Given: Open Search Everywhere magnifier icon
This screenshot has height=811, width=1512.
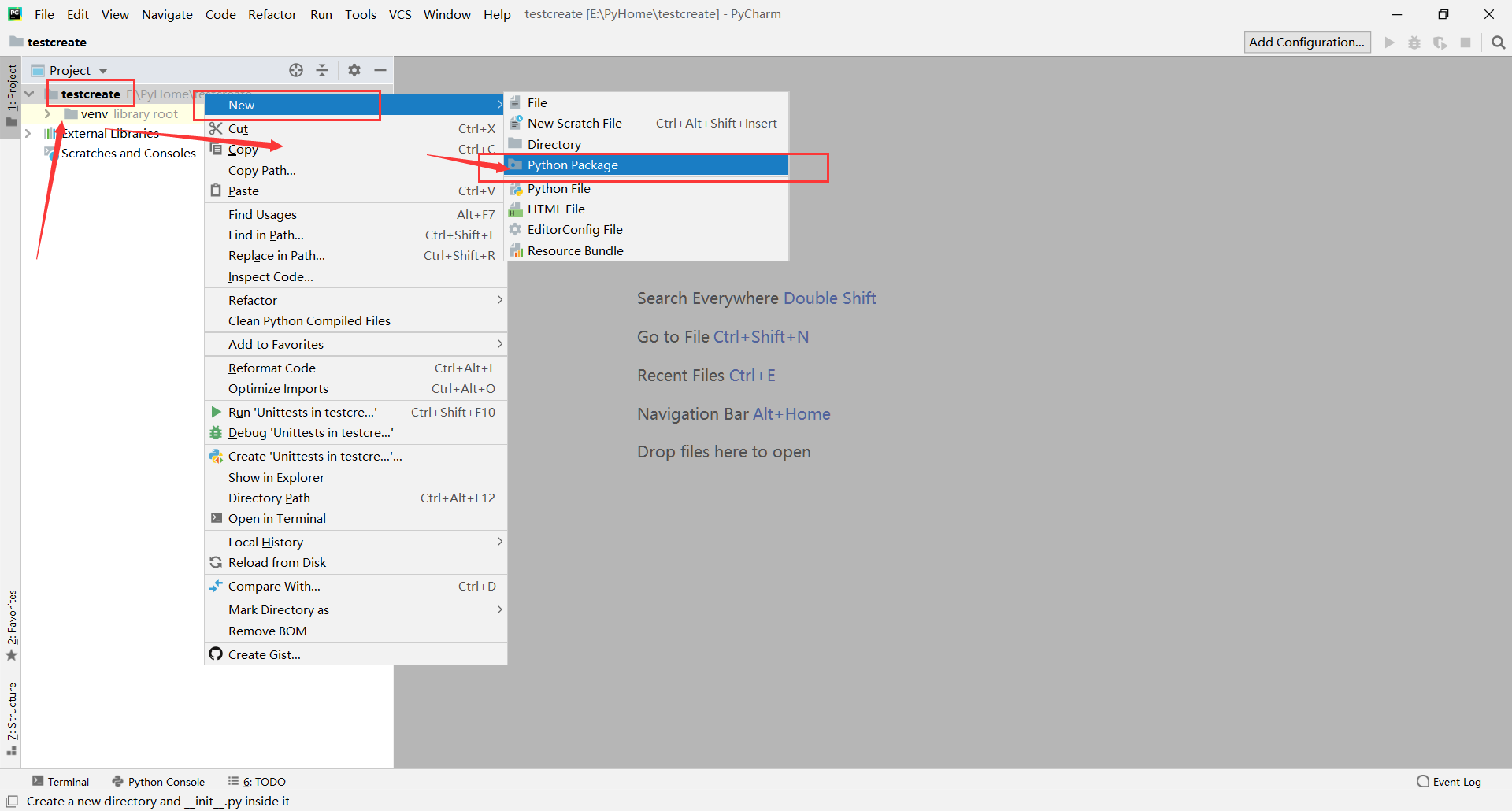Looking at the screenshot, I should (1498, 43).
